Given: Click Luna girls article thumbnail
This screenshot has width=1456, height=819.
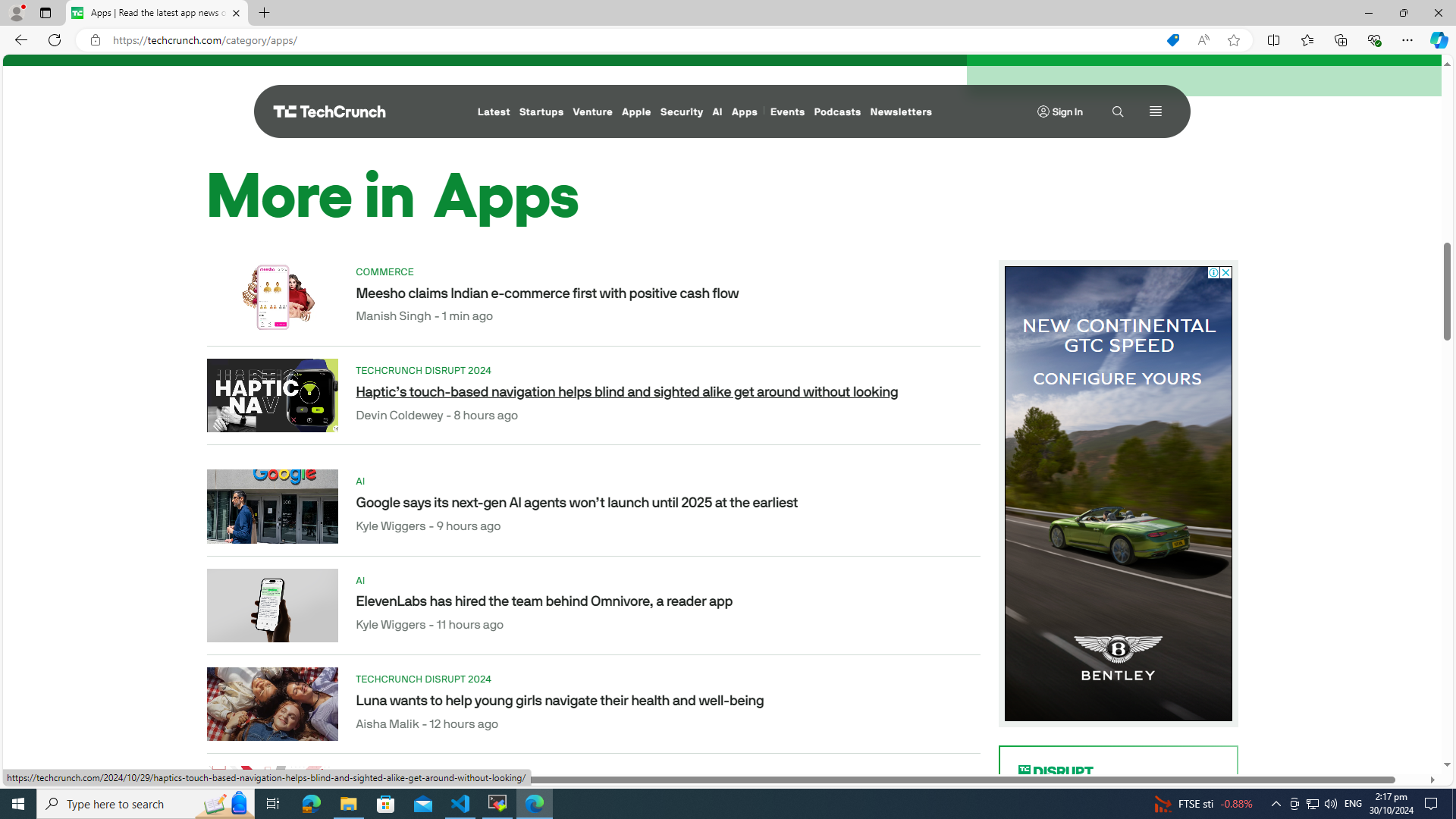Looking at the screenshot, I should coord(272,704).
